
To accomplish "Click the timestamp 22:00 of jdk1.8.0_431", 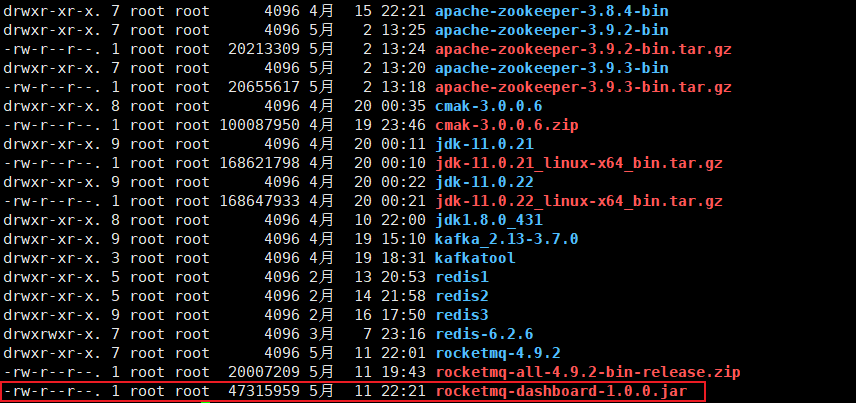I will [x=403, y=220].
